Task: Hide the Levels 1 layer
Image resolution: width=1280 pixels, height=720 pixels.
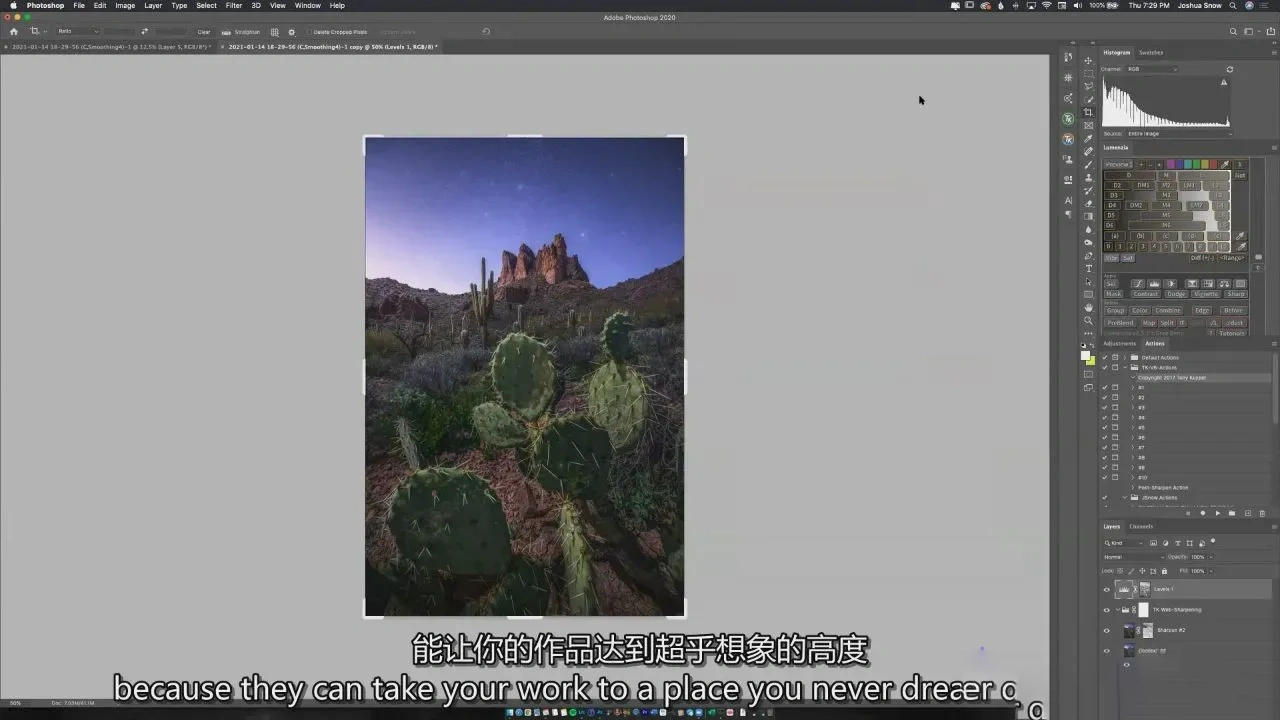Action: [1106, 589]
